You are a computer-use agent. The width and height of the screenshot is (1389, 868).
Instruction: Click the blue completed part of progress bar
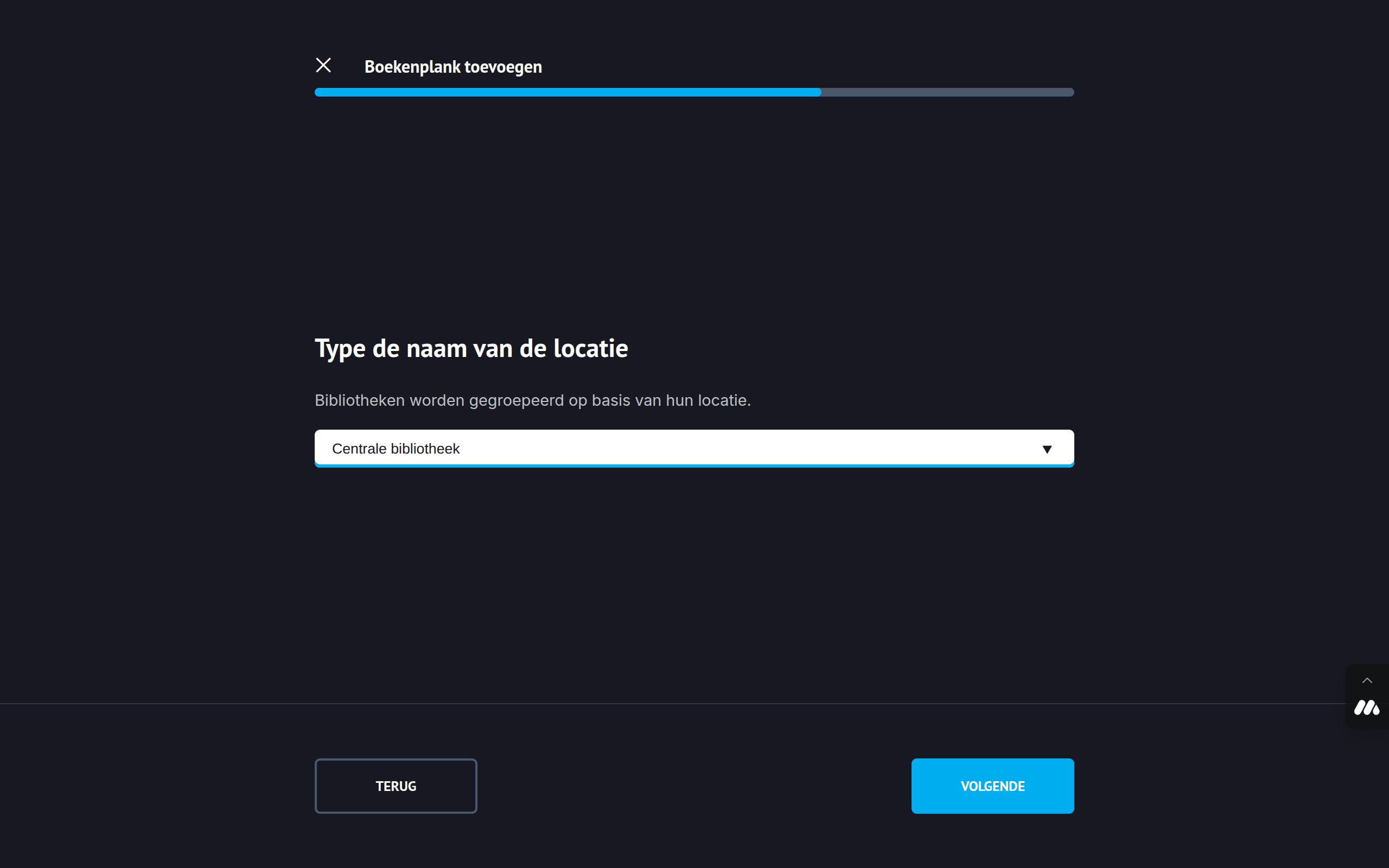(568, 92)
